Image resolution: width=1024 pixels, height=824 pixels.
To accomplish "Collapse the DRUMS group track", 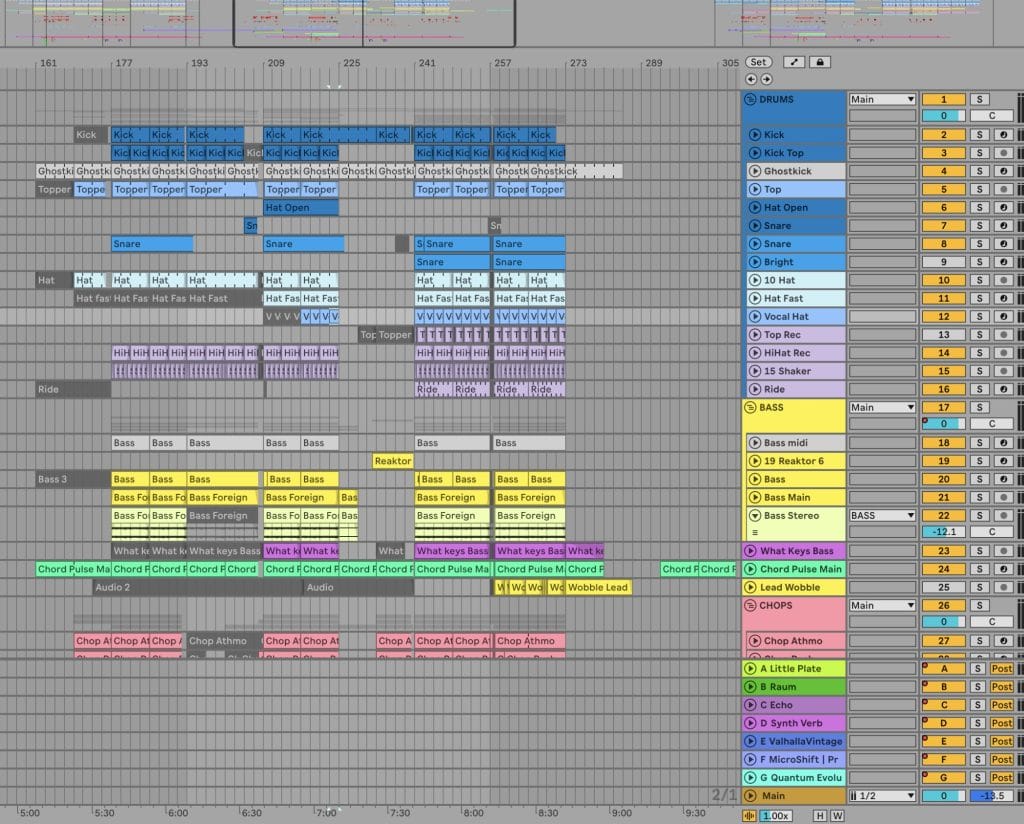I will [x=750, y=99].
